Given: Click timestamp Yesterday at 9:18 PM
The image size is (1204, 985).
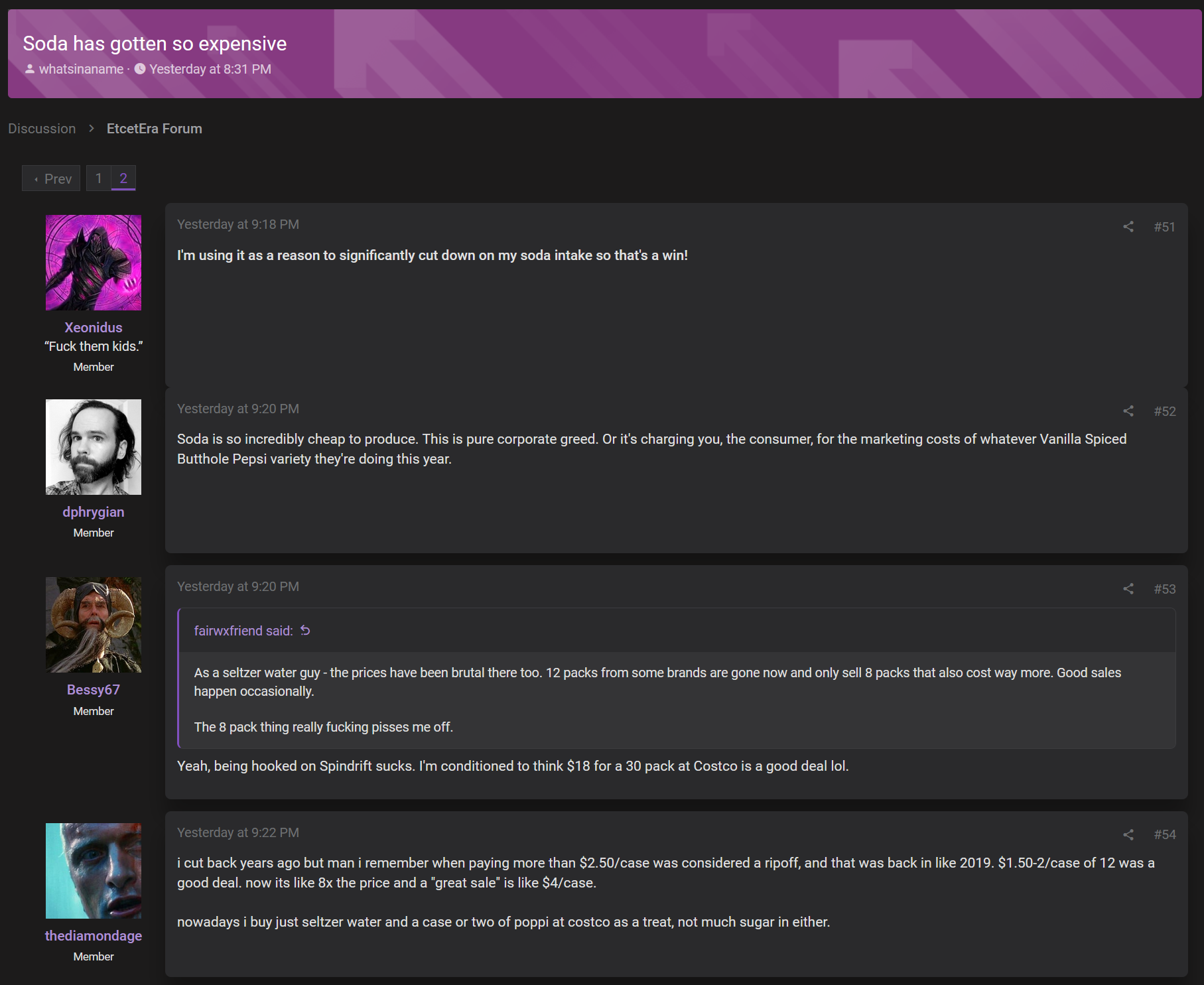Looking at the screenshot, I should click(x=238, y=224).
